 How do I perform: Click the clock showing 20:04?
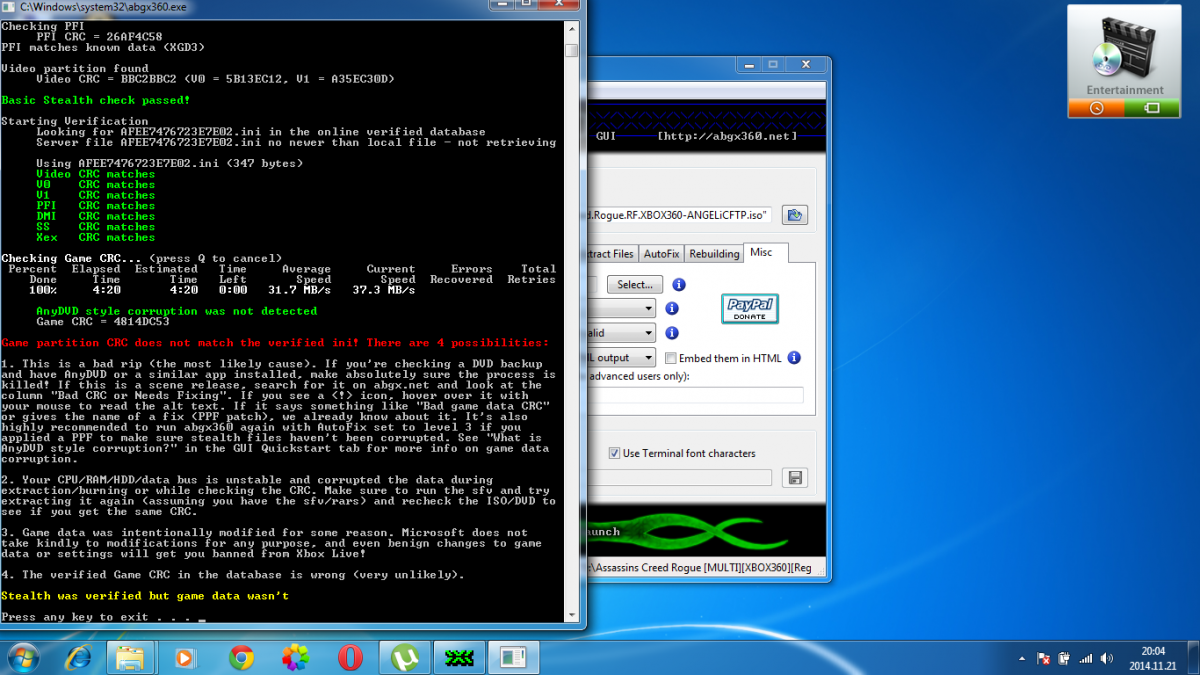click(x=1151, y=650)
